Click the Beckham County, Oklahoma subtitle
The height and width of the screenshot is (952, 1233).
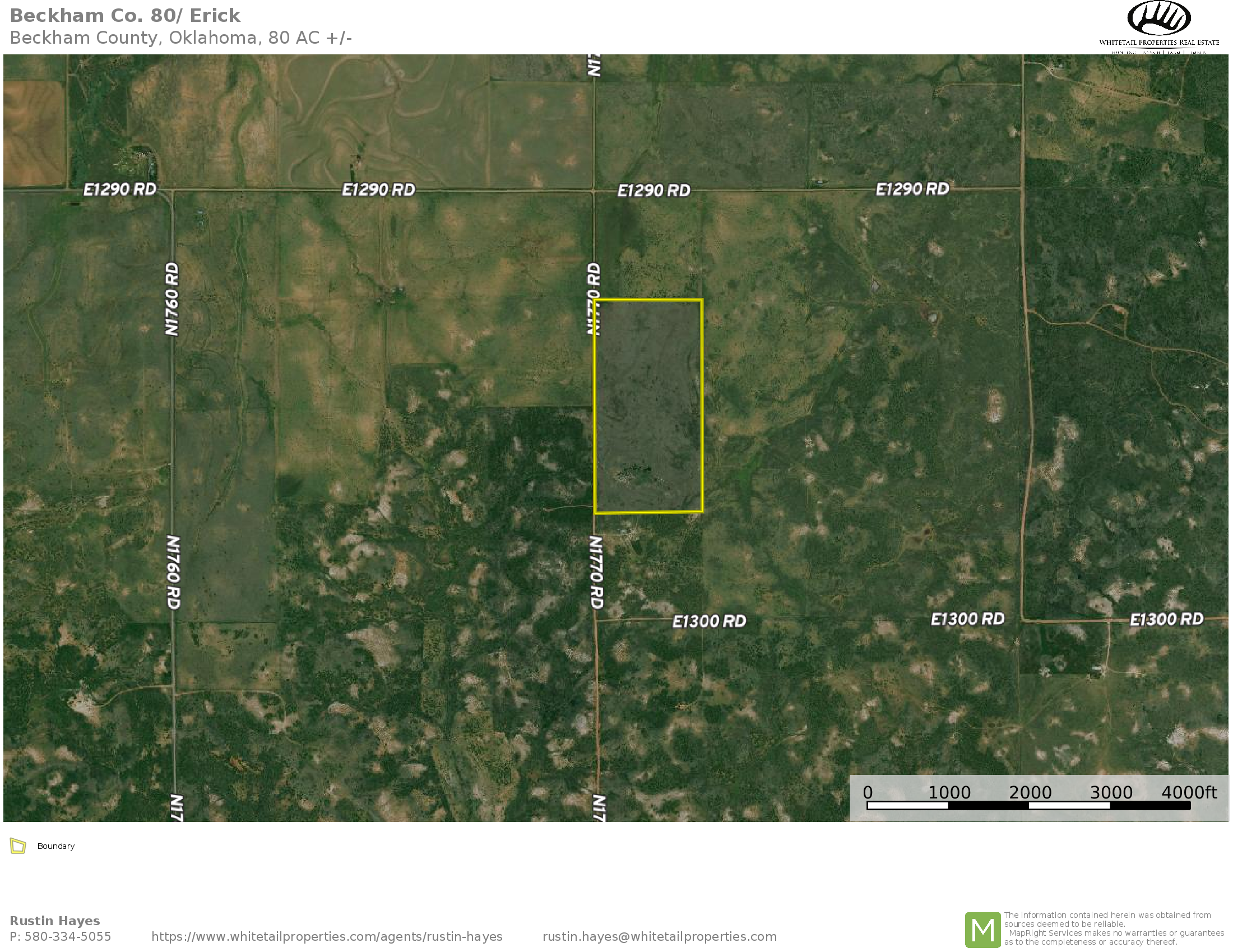coord(180,38)
